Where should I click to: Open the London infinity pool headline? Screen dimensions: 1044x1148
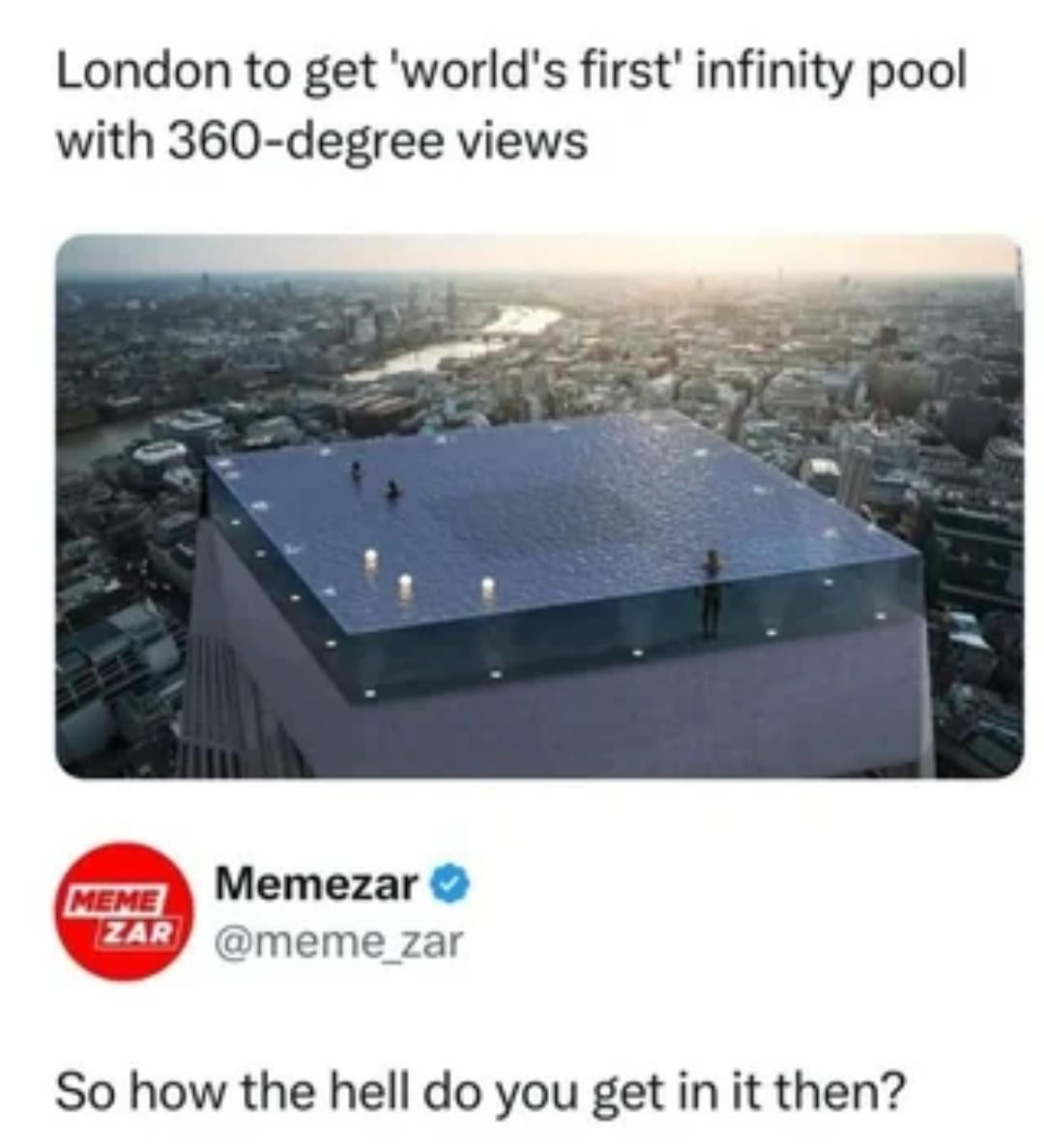coord(511,106)
